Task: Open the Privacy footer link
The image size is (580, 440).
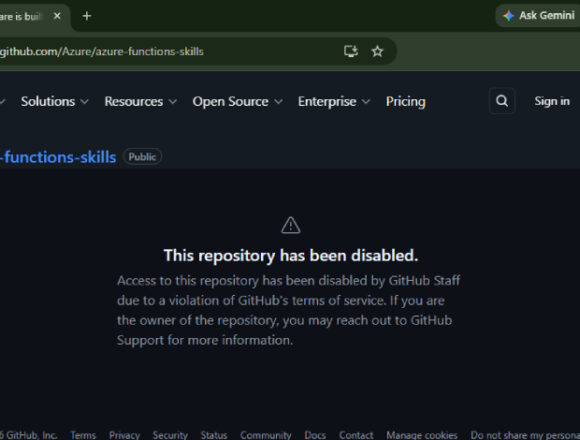Action: pos(124,435)
